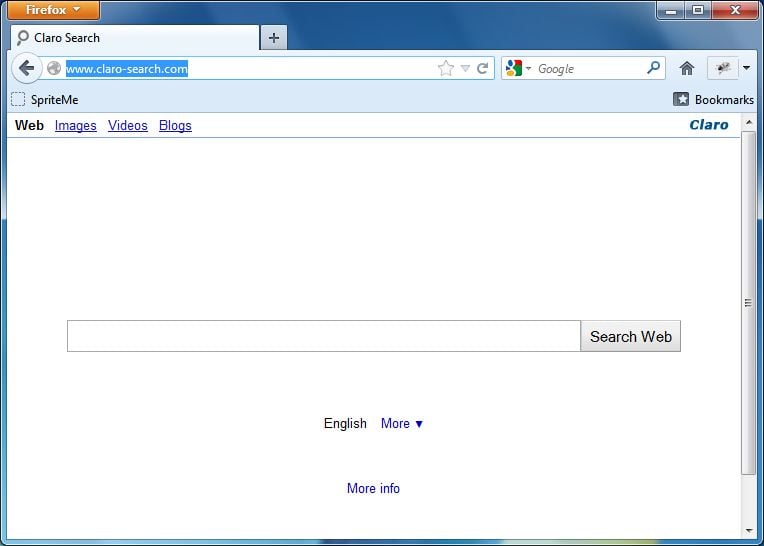Focus the Claro search input field
The image size is (764, 546).
[x=324, y=336]
